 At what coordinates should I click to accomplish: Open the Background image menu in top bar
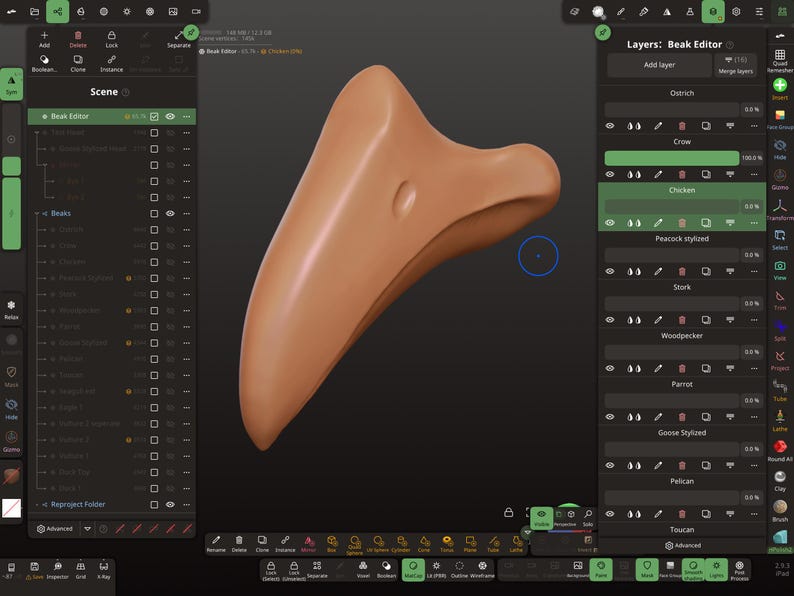click(x=173, y=11)
